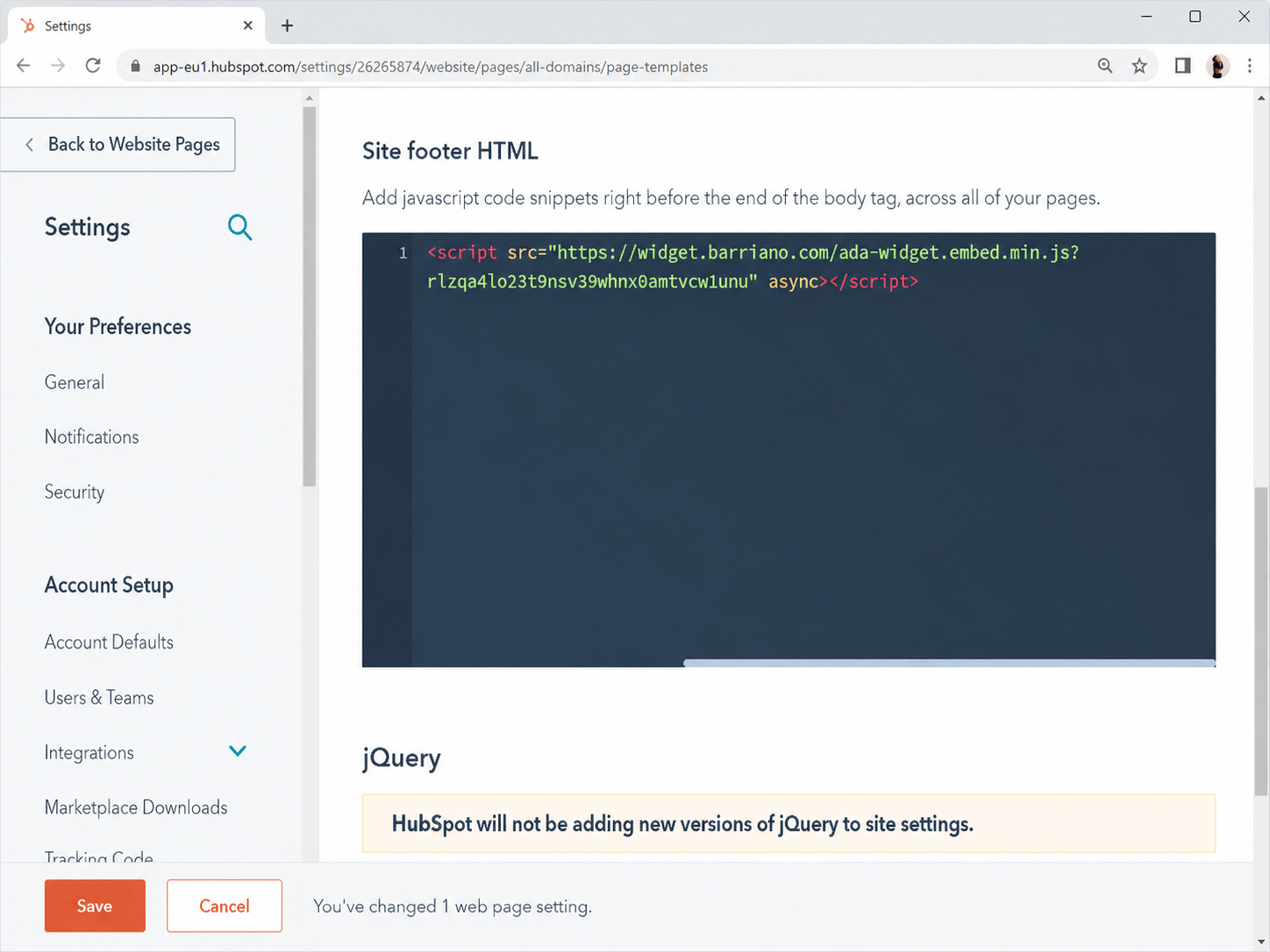Screen dimensions: 1270x952
Task: Cancel the pending settings change
Action: [225, 906]
